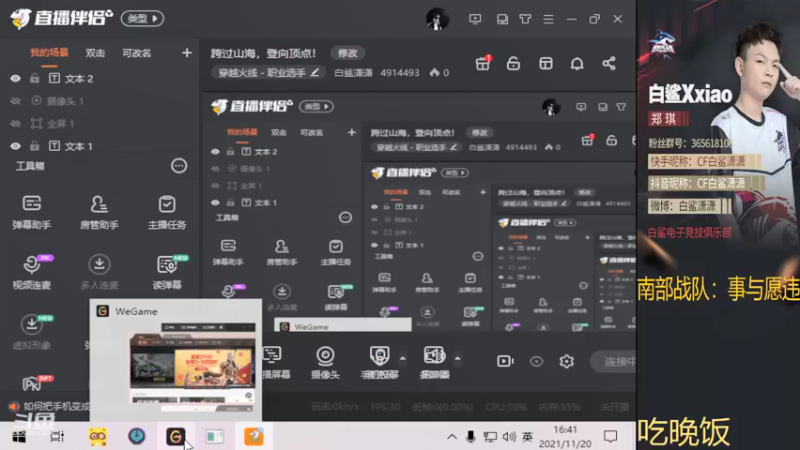Toggle the lock on 文本 2 in the outermost list
This screenshot has width=800, height=450.
pyautogui.click(x=35, y=78)
